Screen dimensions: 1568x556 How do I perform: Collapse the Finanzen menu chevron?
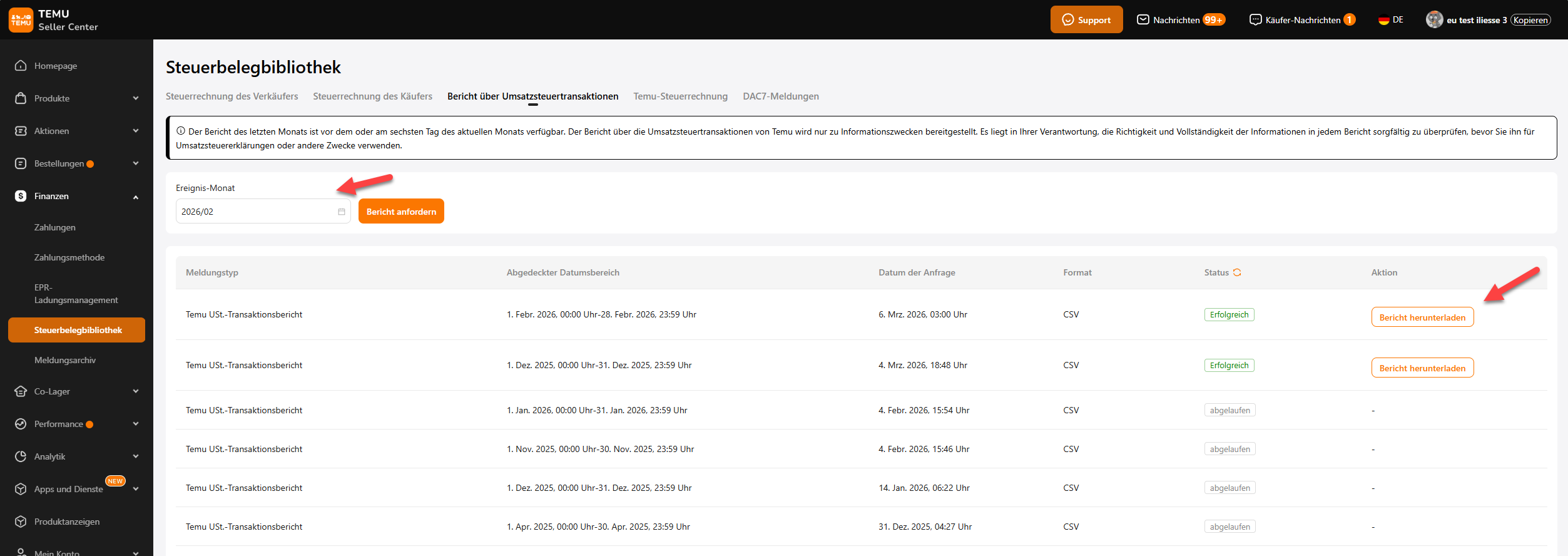pyautogui.click(x=136, y=197)
